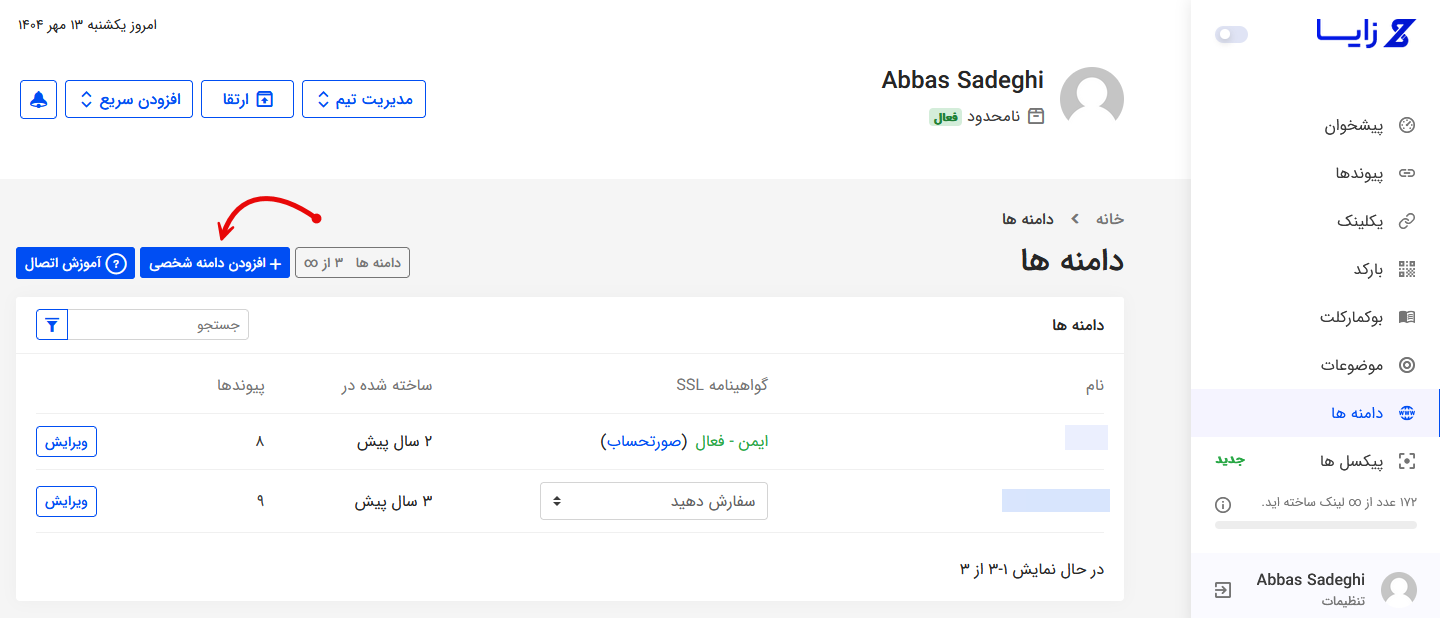Click the جستجو search field
Screen dimensions: 1440x618
158,325
